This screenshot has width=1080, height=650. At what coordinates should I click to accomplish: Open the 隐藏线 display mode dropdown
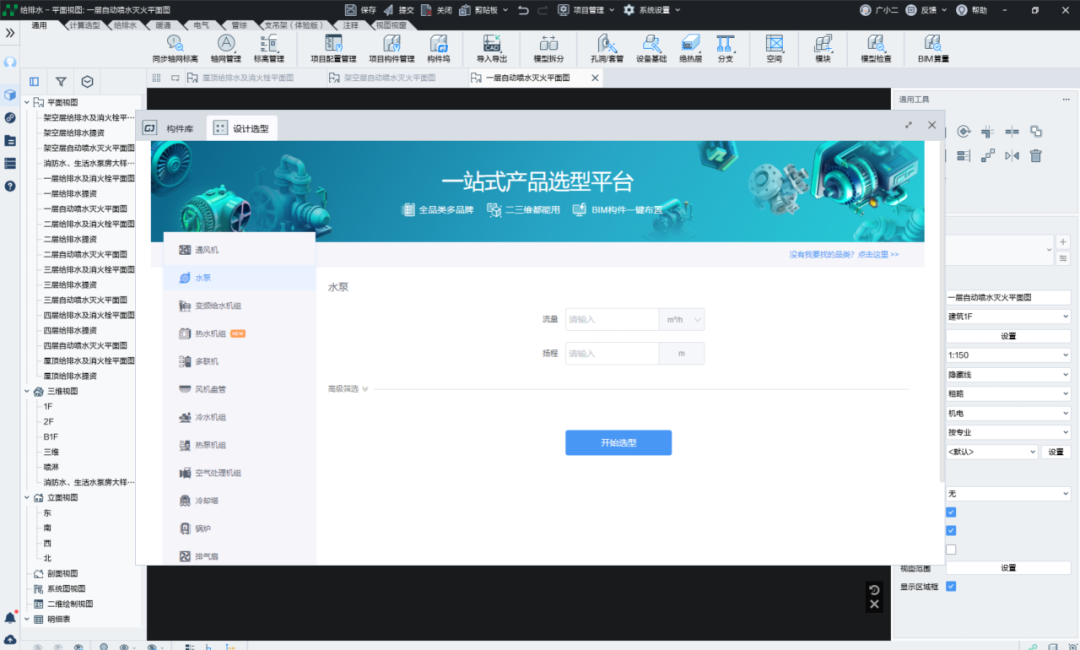[1008, 374]
